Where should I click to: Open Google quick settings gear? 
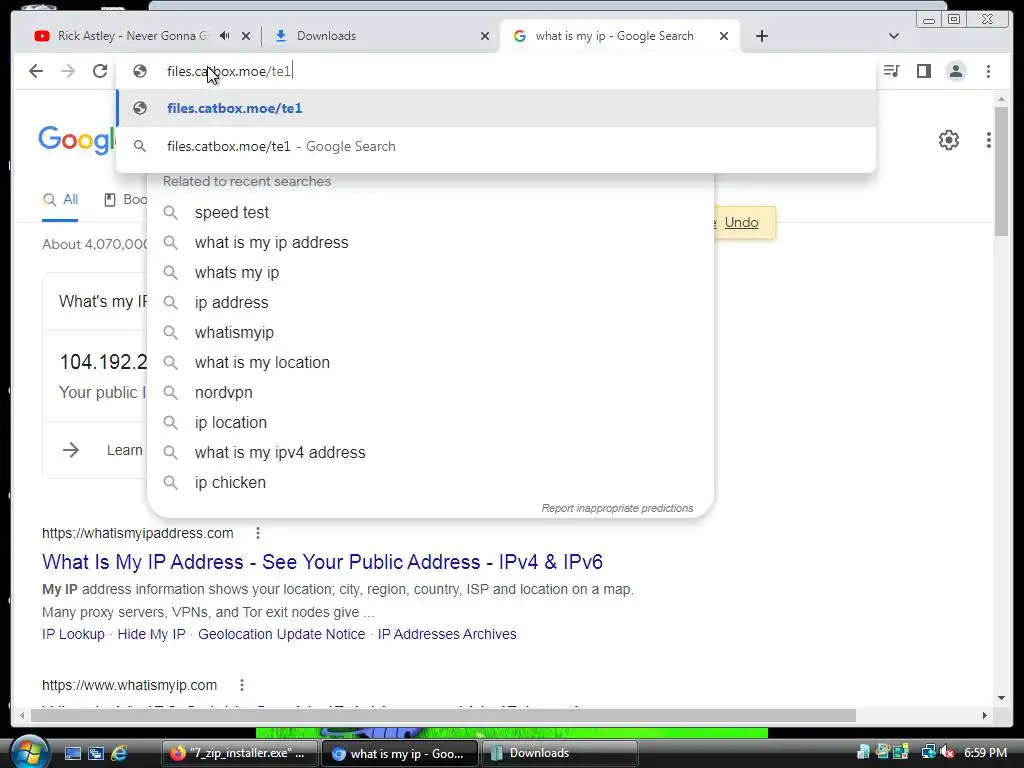point(949,140)
